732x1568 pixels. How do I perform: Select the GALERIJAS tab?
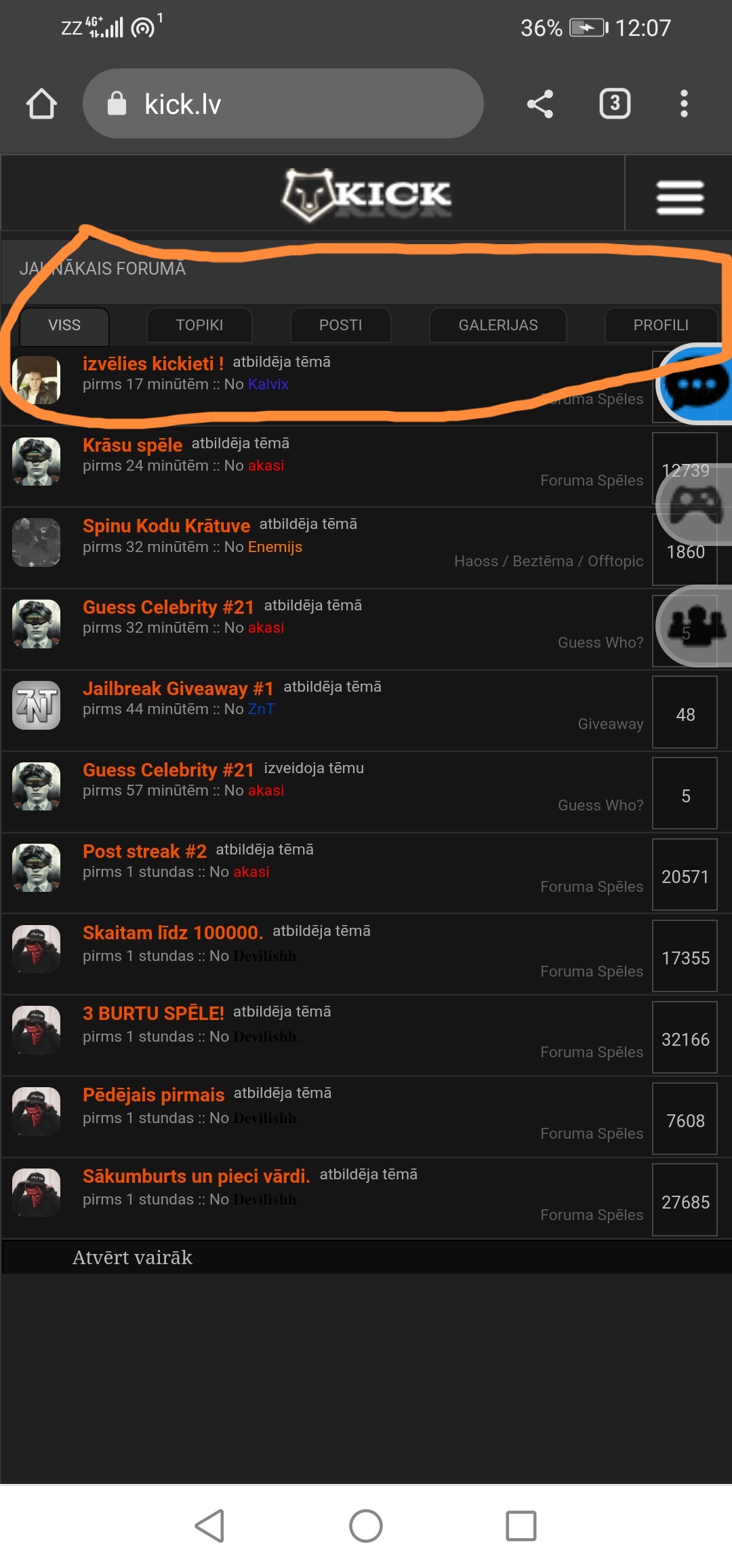[x=498, y=325]
